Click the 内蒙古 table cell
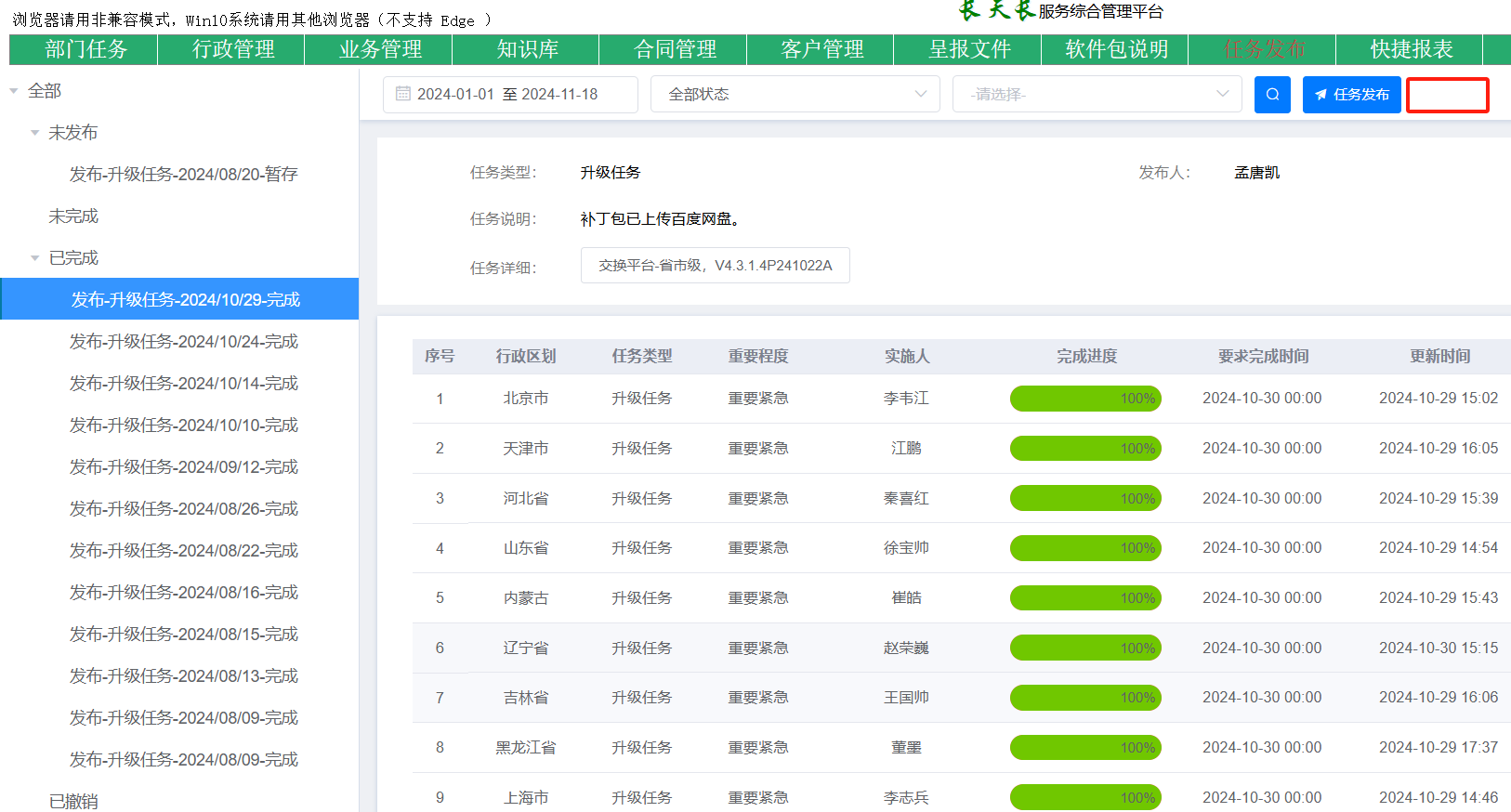This screenshot has height=812, width=1511. click(526, 598)
